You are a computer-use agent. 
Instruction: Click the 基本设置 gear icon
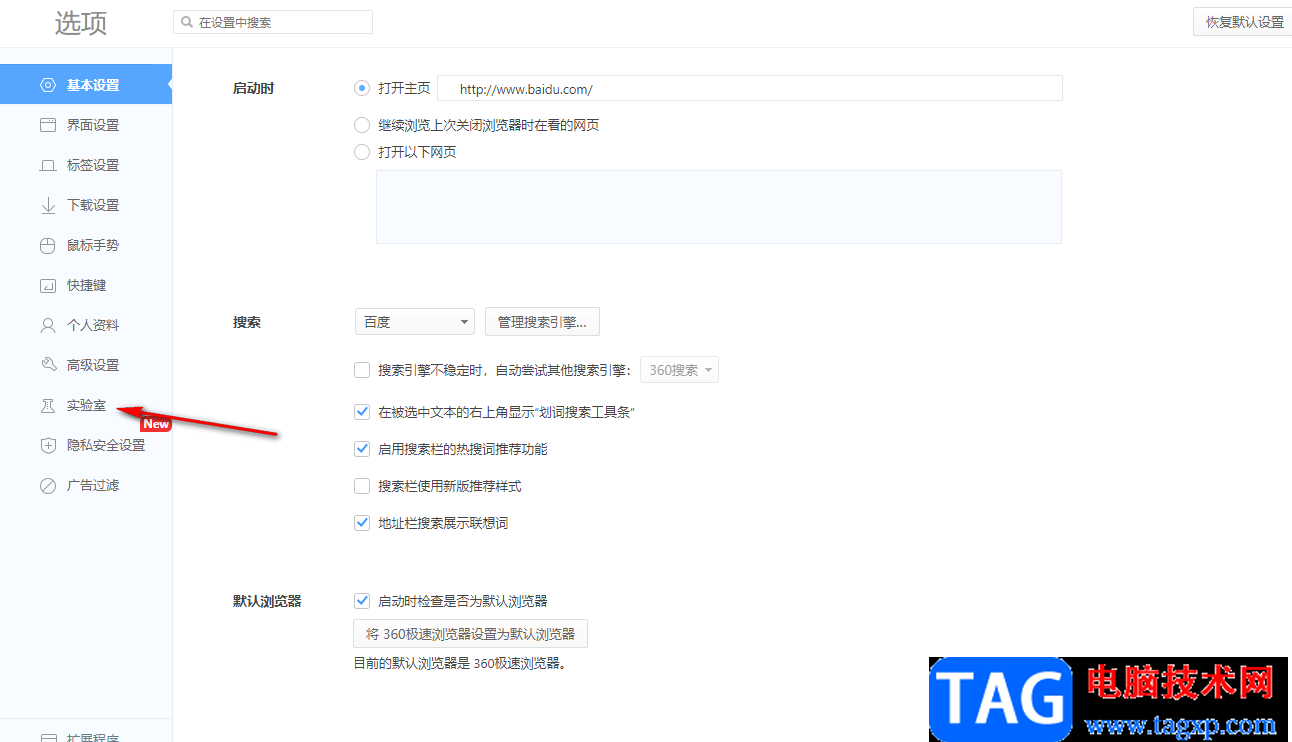48,85
